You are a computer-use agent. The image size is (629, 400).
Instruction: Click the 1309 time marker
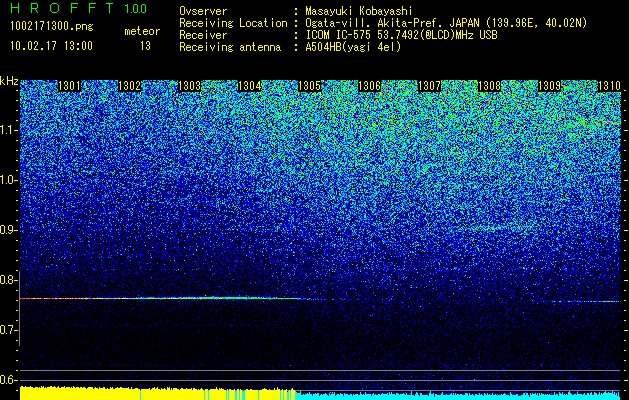(549, 86)
